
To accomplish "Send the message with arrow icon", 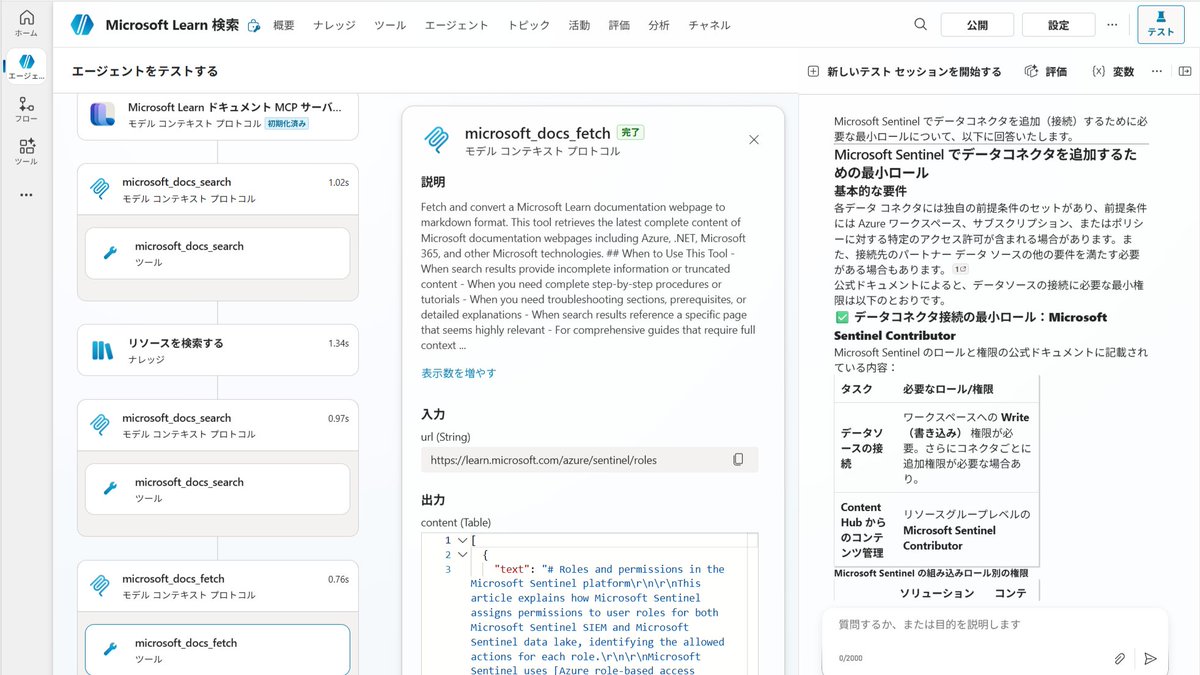I will point(1150,659).
